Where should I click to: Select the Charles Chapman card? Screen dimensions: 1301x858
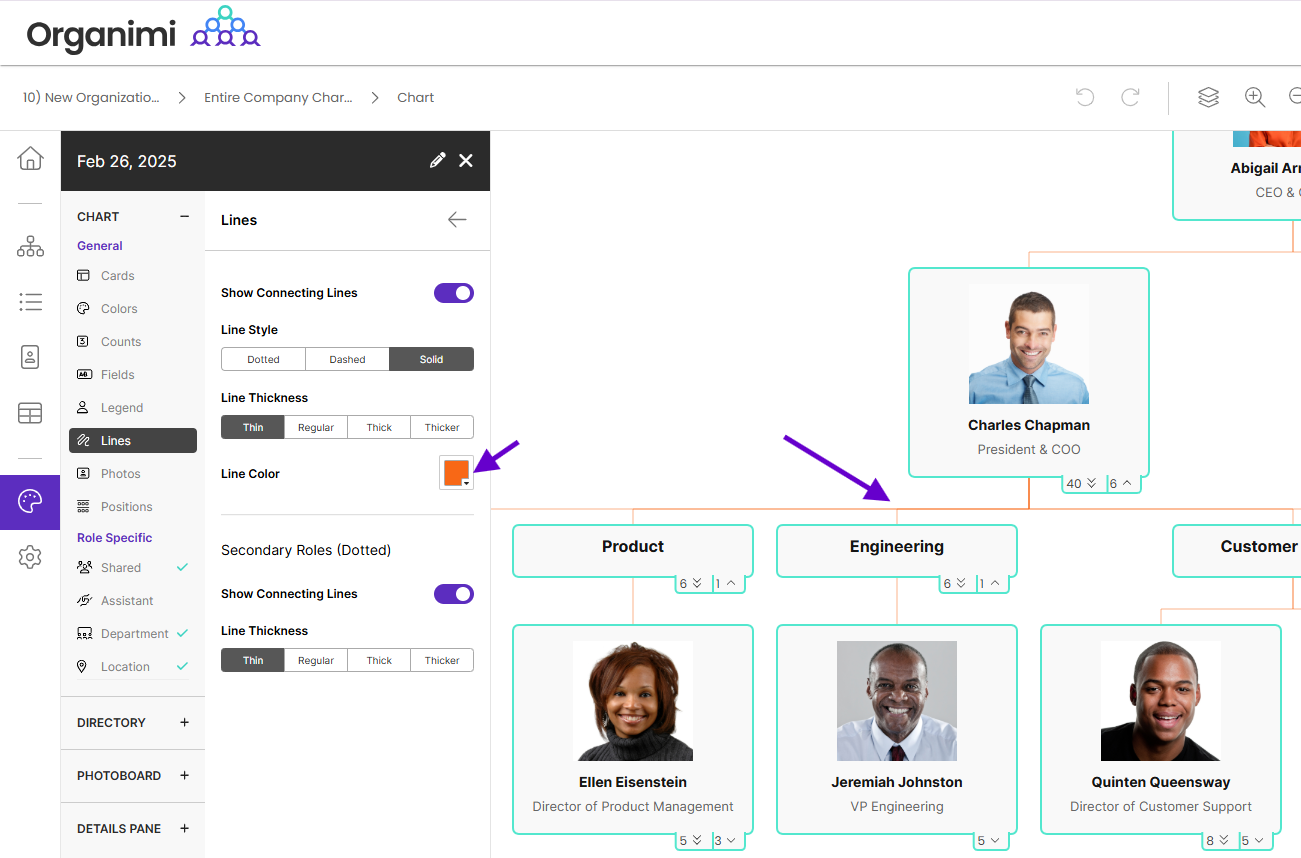(x=1028, y=372)
